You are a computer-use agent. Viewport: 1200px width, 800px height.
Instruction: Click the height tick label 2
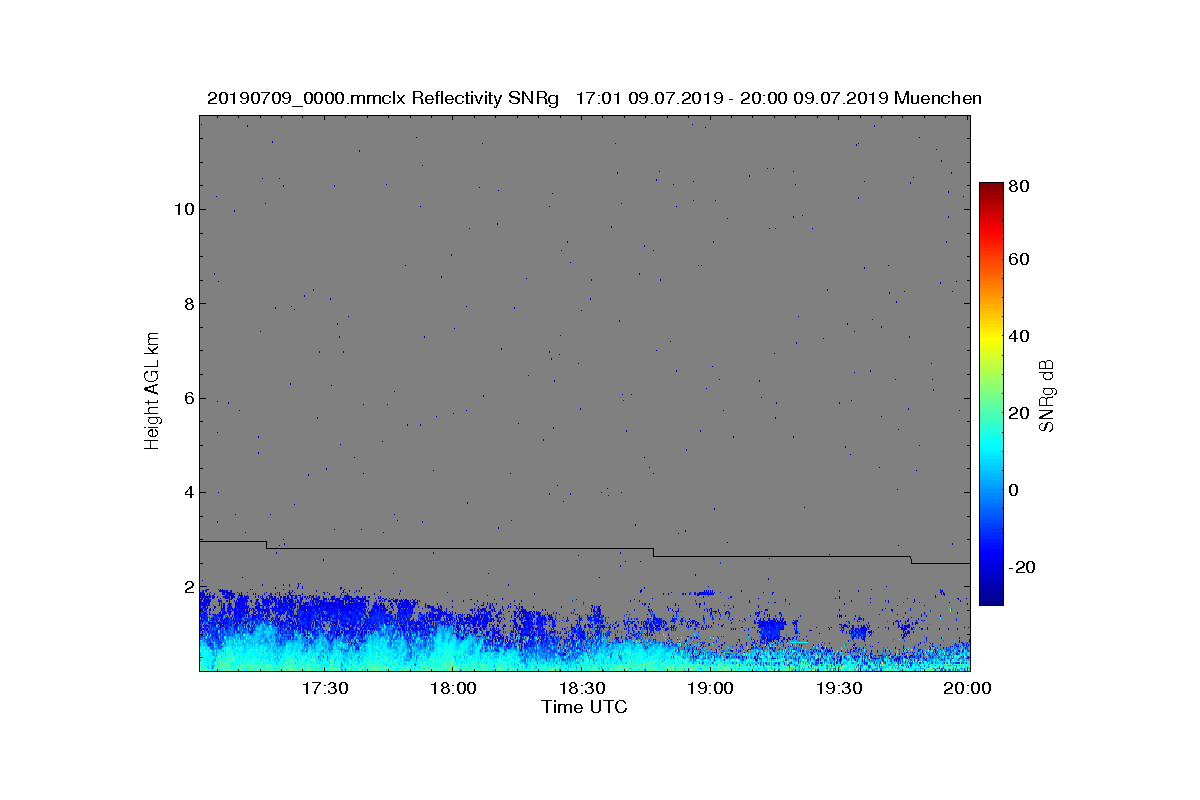tap(188, 586)
